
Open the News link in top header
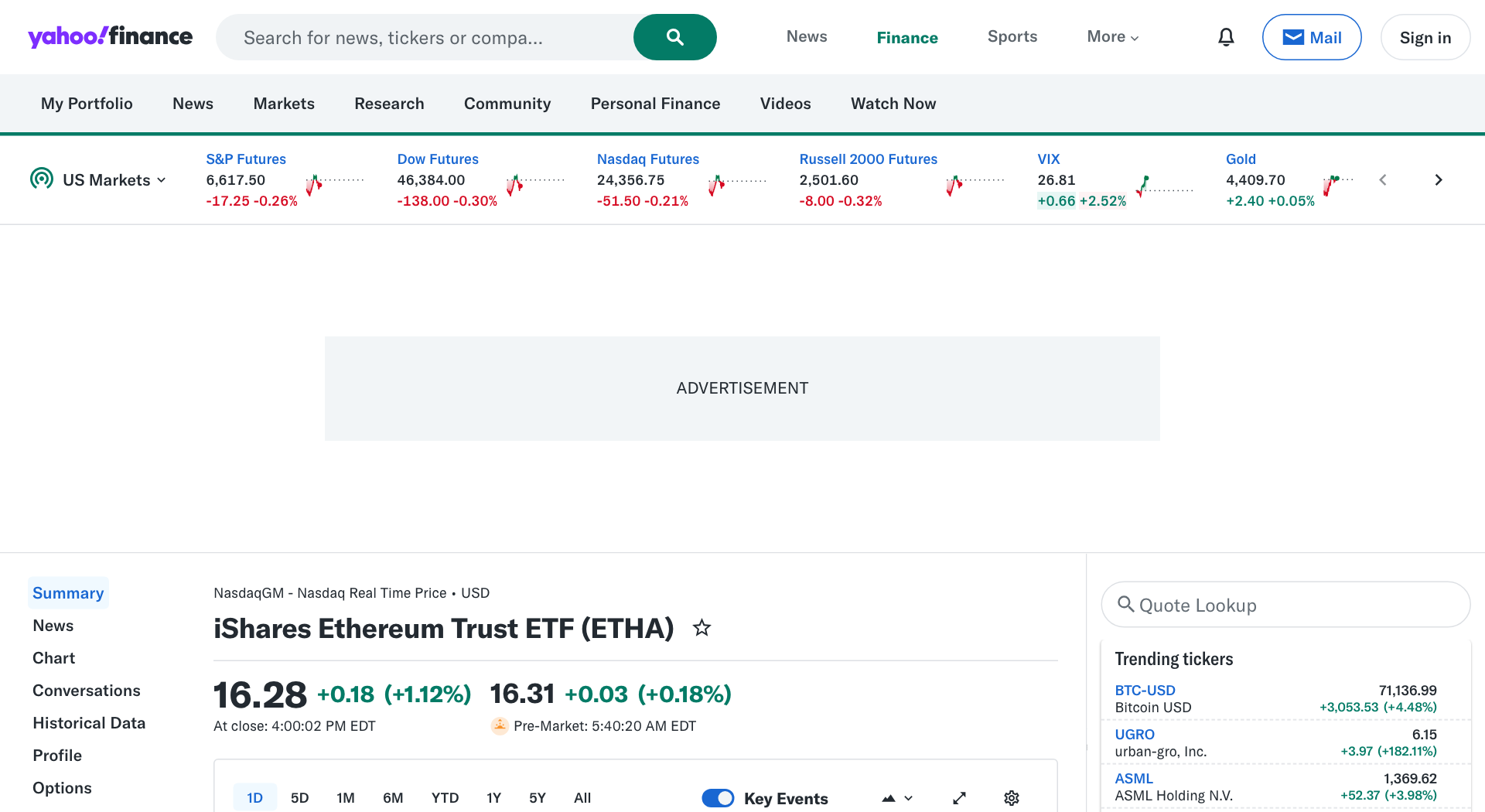(x=807, y=36)
